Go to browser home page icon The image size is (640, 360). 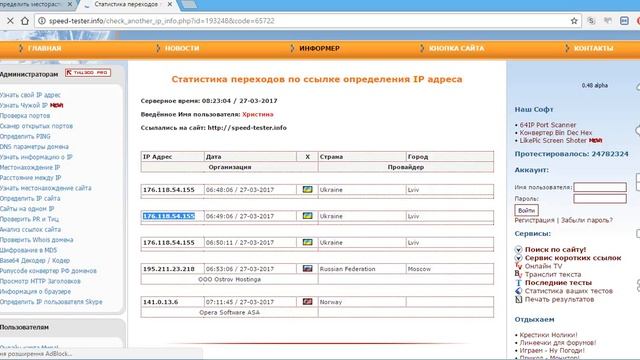coord(25,21)
